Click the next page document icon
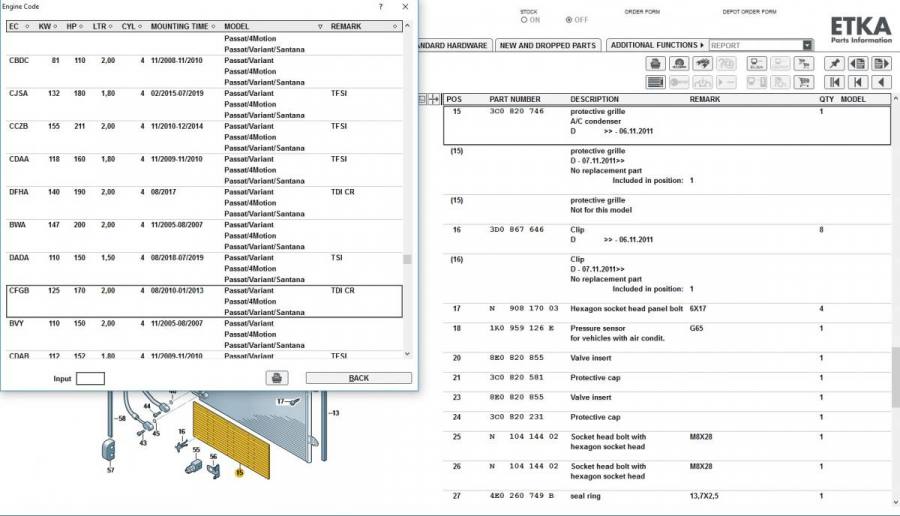900x516 pixels. coord(881,64)
